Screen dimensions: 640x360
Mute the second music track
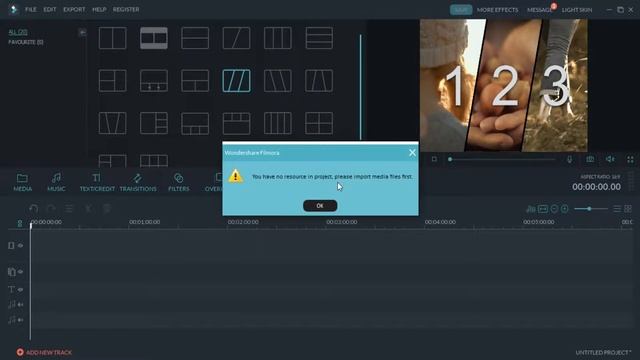pyautogui.click(x=20, y=320)
